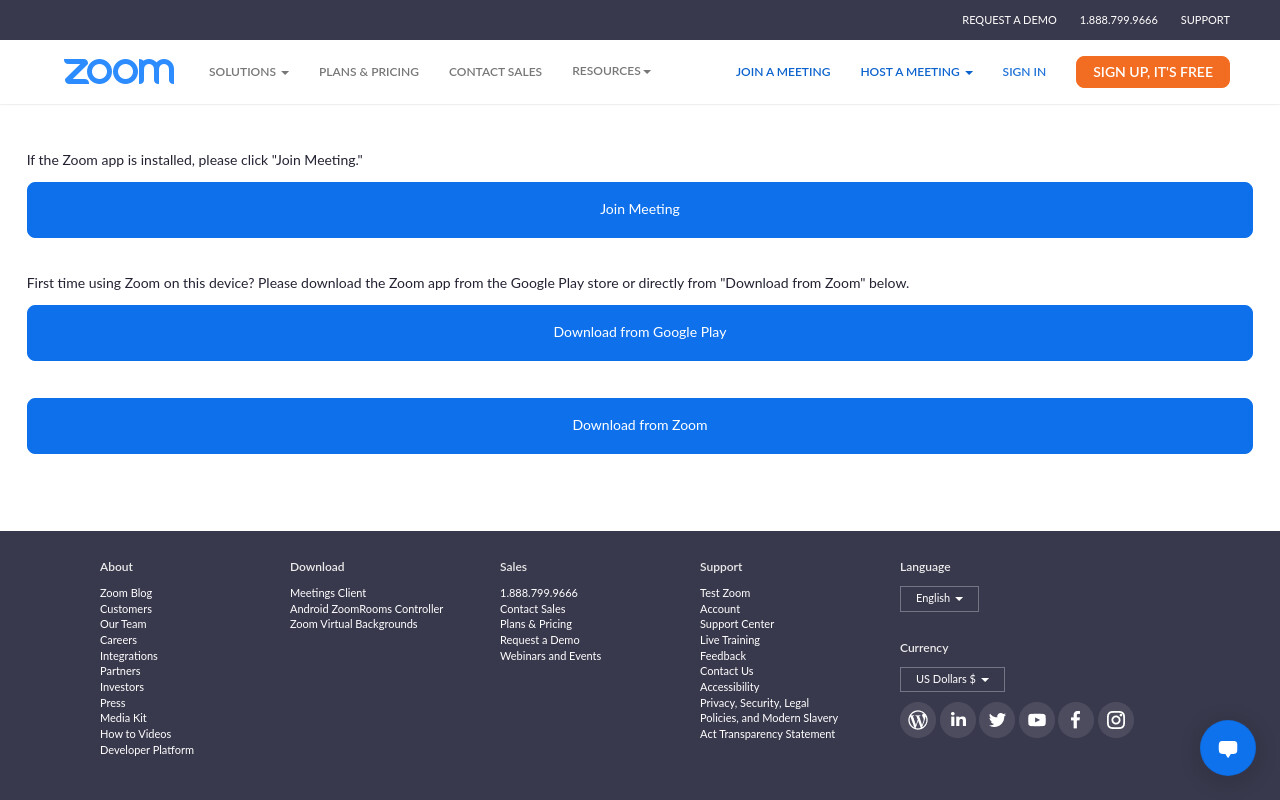
Task: Open the YouTube social icon
Action: coord(1037,720)
